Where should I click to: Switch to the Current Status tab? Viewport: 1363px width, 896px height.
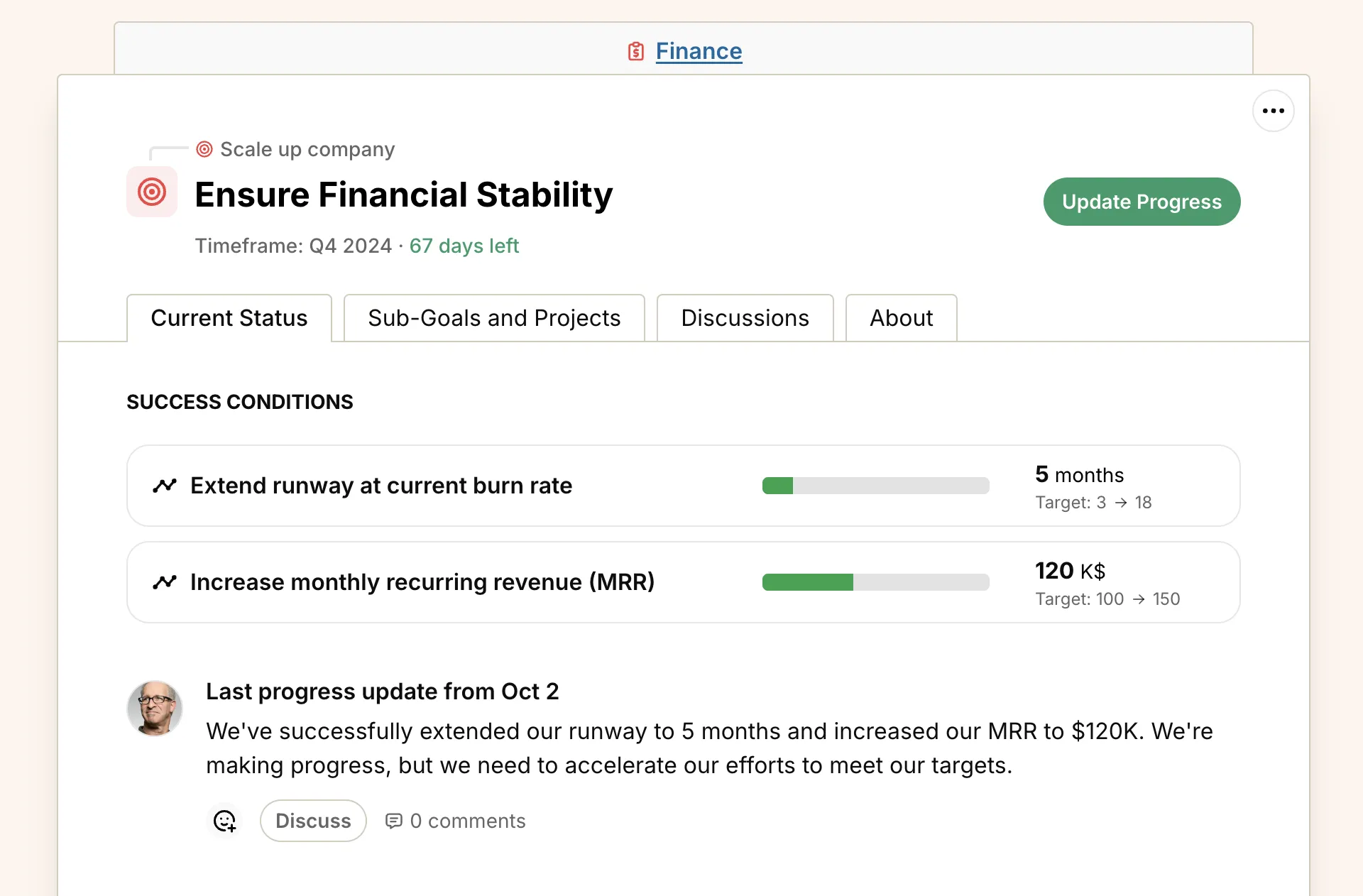click(x=229, y=318)
